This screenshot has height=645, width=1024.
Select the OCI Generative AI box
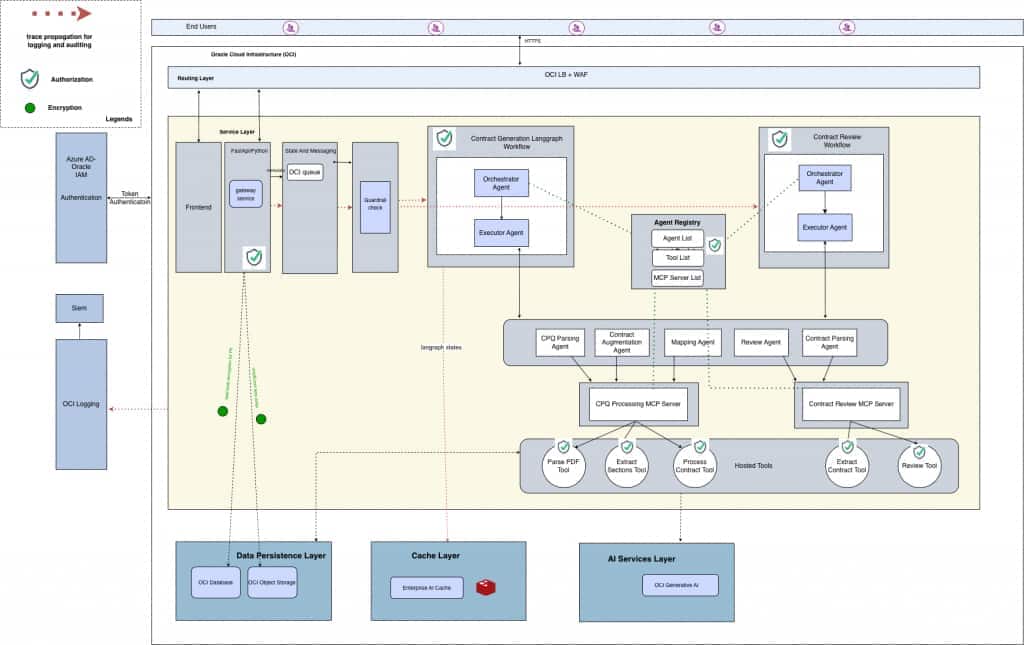click(x=680, y=585)
